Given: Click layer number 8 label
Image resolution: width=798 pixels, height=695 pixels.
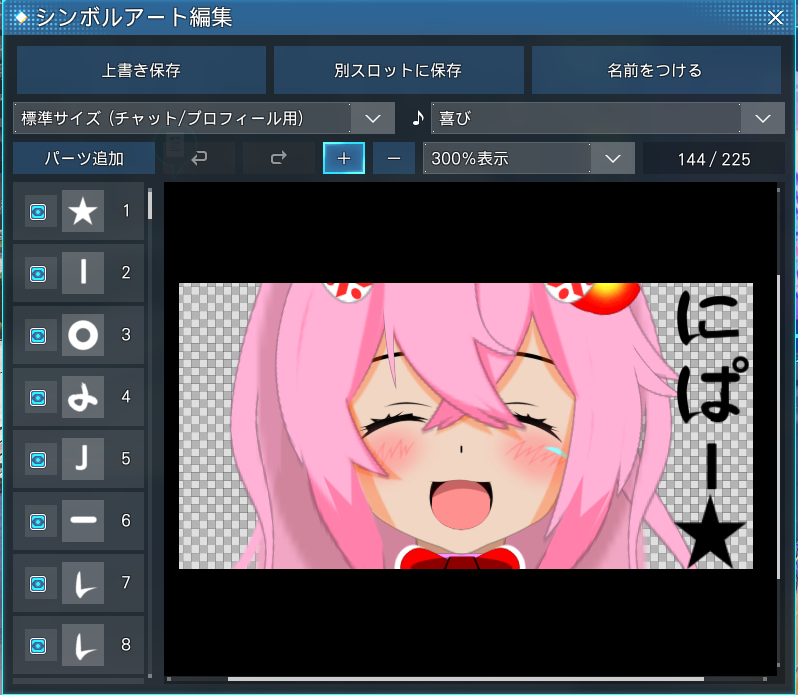Looking at the screenshot, I should coord(126,645).
